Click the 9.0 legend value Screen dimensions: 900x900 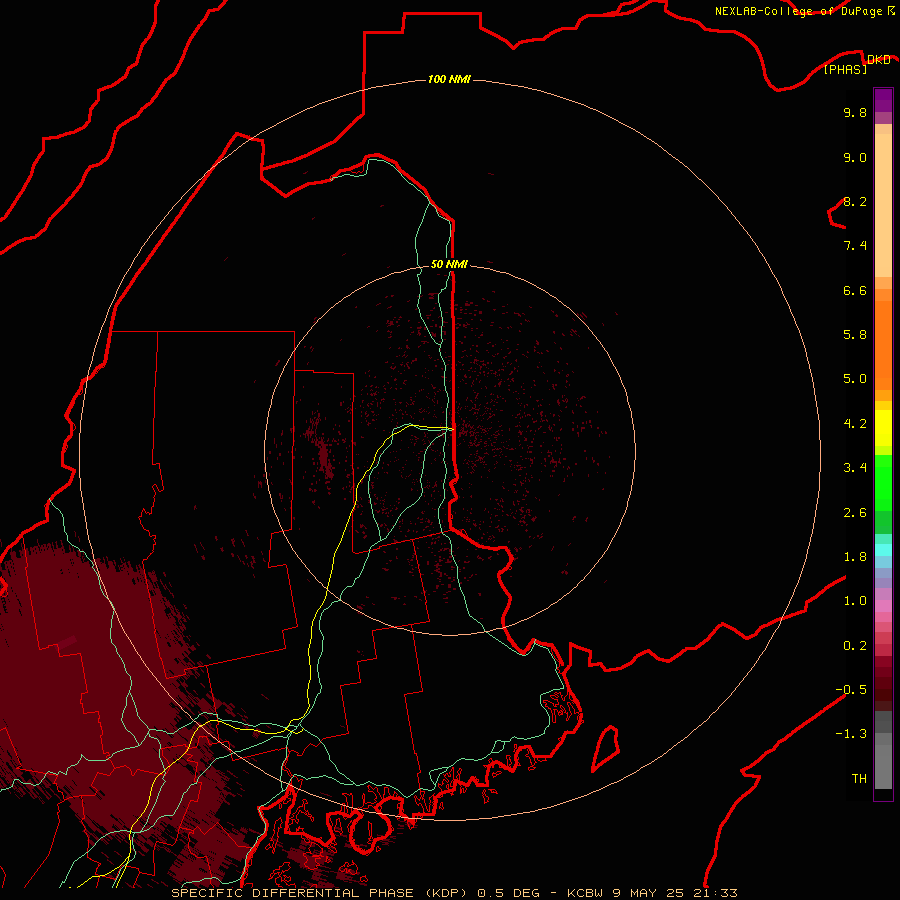point(855,157)
